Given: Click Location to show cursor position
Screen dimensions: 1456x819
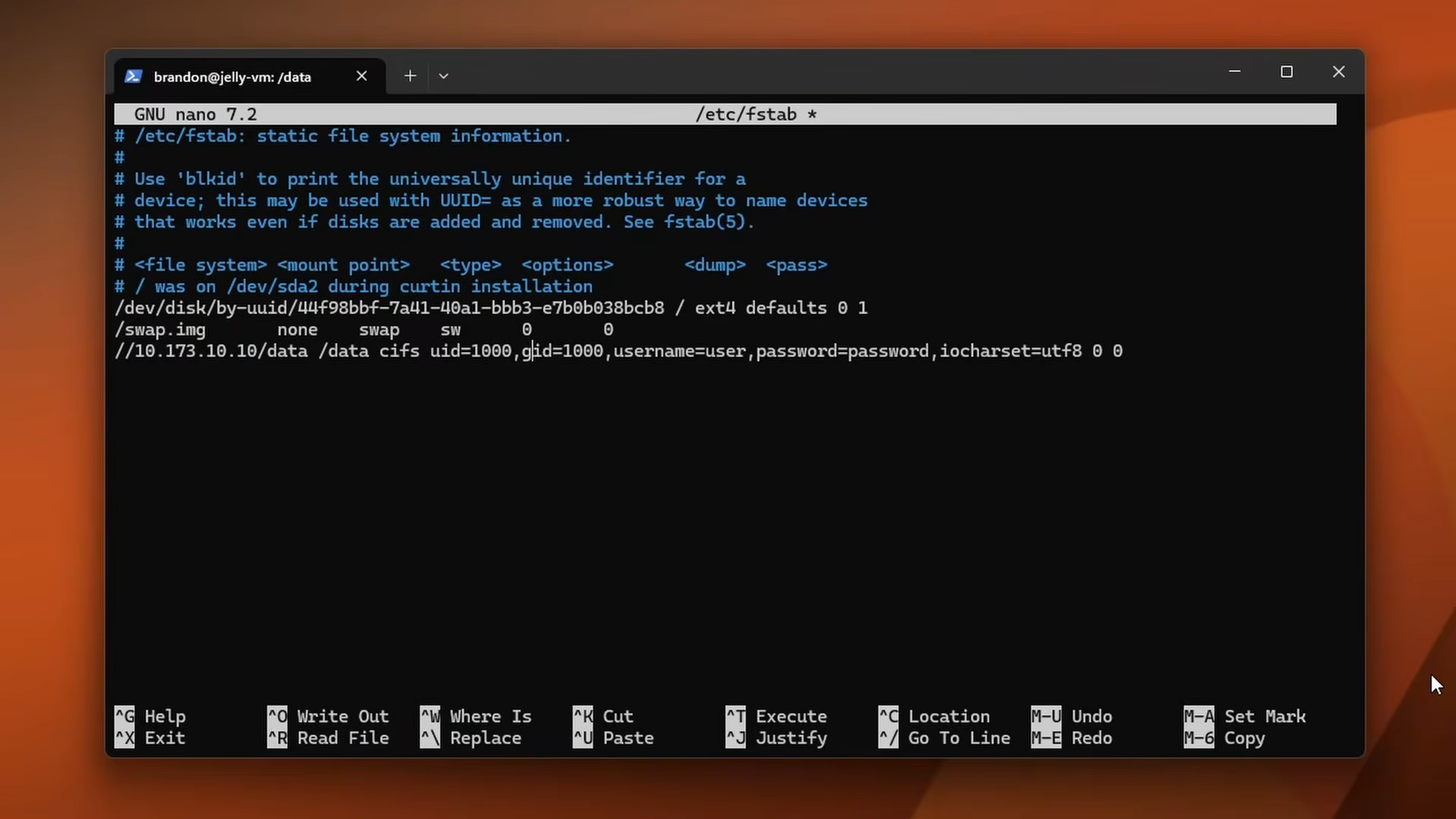Looking at the screenshot, I should (x=949, y=716).
